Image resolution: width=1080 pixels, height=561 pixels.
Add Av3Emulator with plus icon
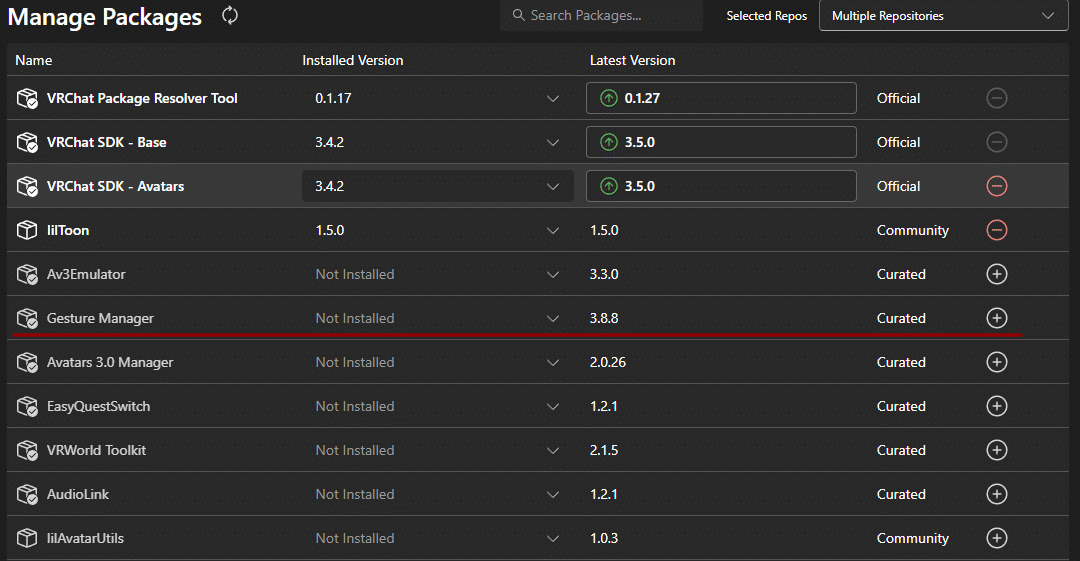[997, 274]
